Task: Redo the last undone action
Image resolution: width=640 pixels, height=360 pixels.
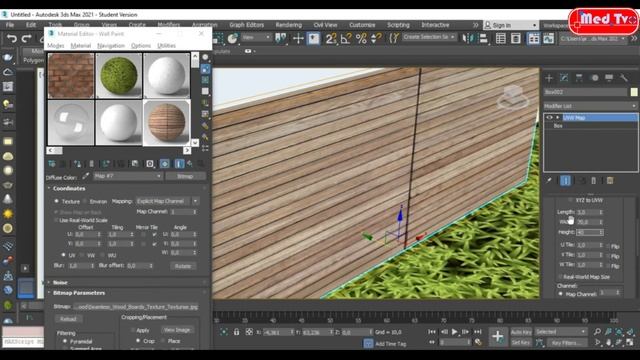Action: tap(27, 39)
